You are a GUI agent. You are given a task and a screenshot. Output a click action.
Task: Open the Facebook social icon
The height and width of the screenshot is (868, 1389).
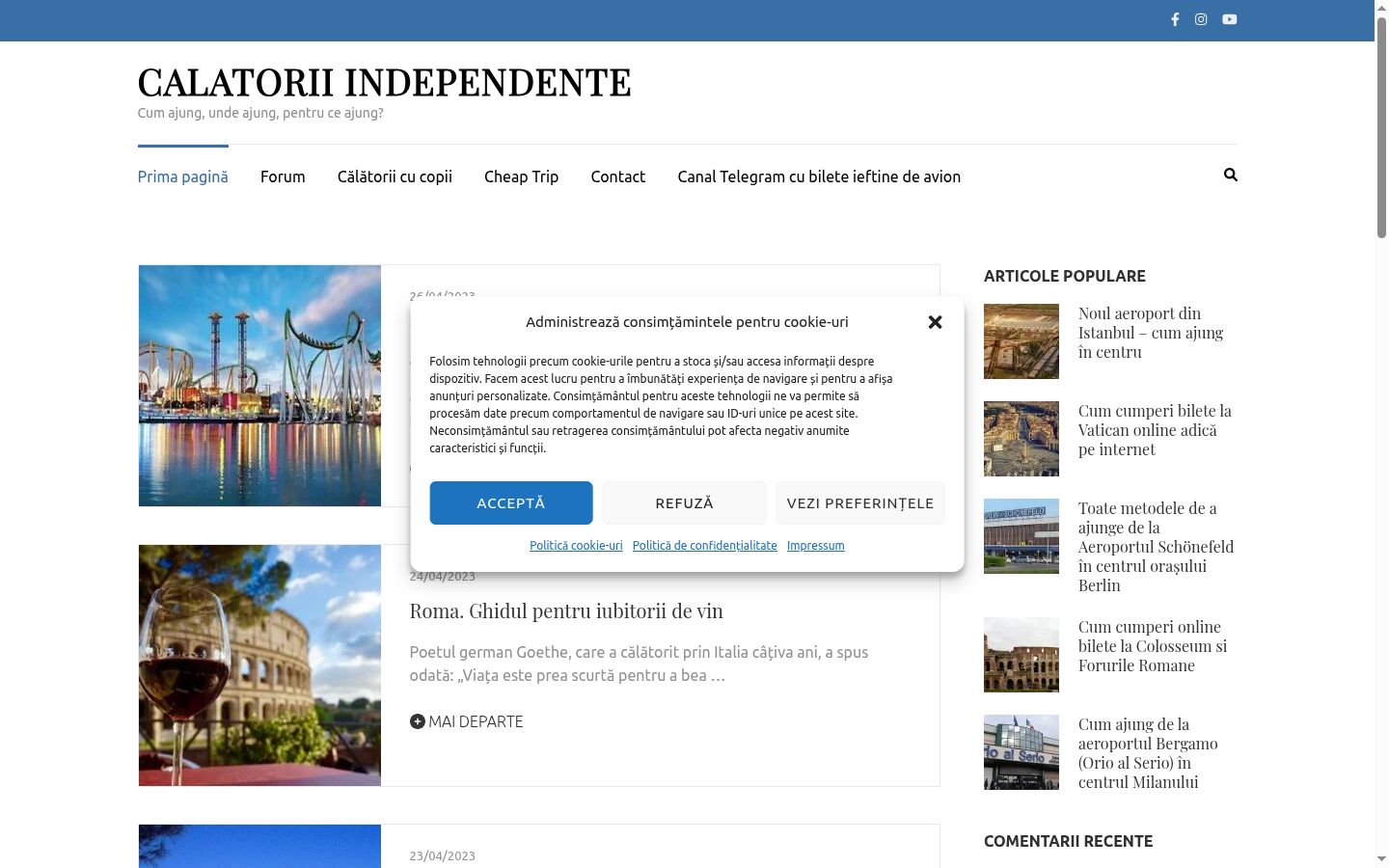coord(1175,19)
